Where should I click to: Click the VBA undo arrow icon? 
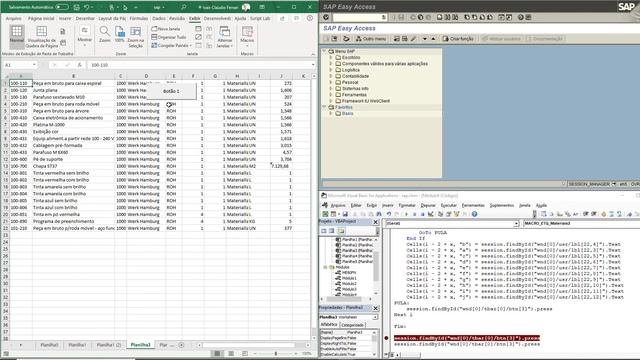[389, 214]
